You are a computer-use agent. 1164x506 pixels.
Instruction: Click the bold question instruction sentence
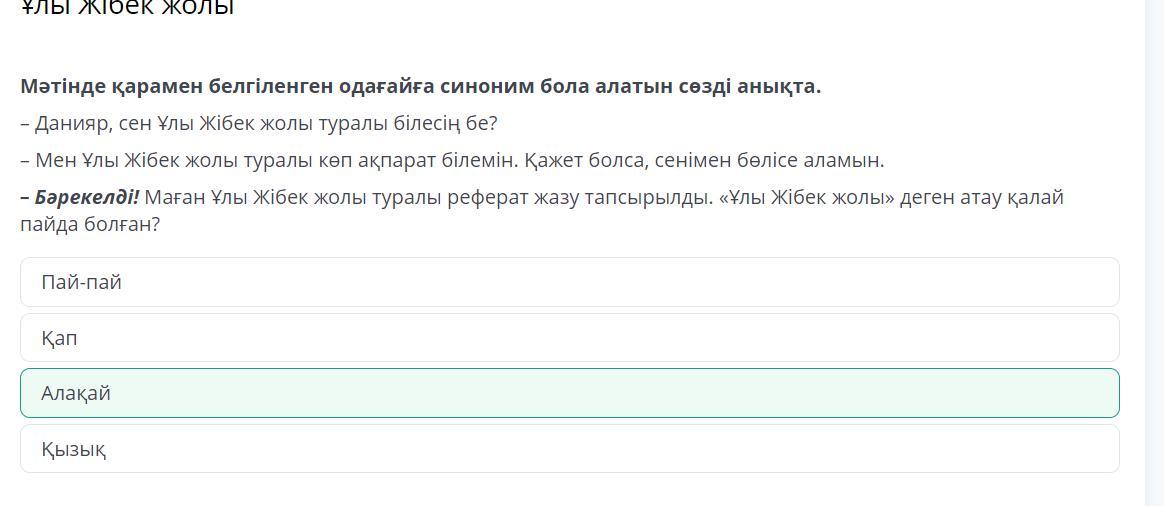click(x=420, y=86)
